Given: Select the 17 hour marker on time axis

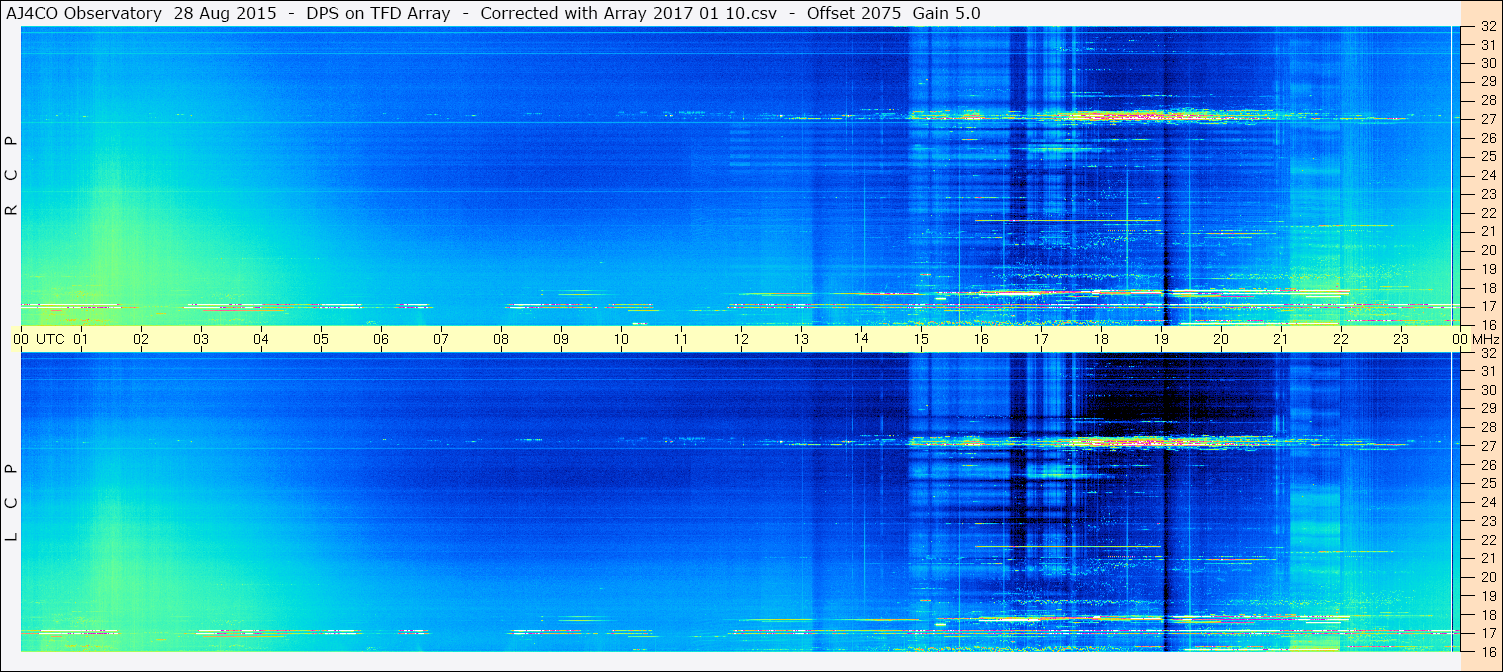Looking at the screenshot, I should (x=1041, y=340).
